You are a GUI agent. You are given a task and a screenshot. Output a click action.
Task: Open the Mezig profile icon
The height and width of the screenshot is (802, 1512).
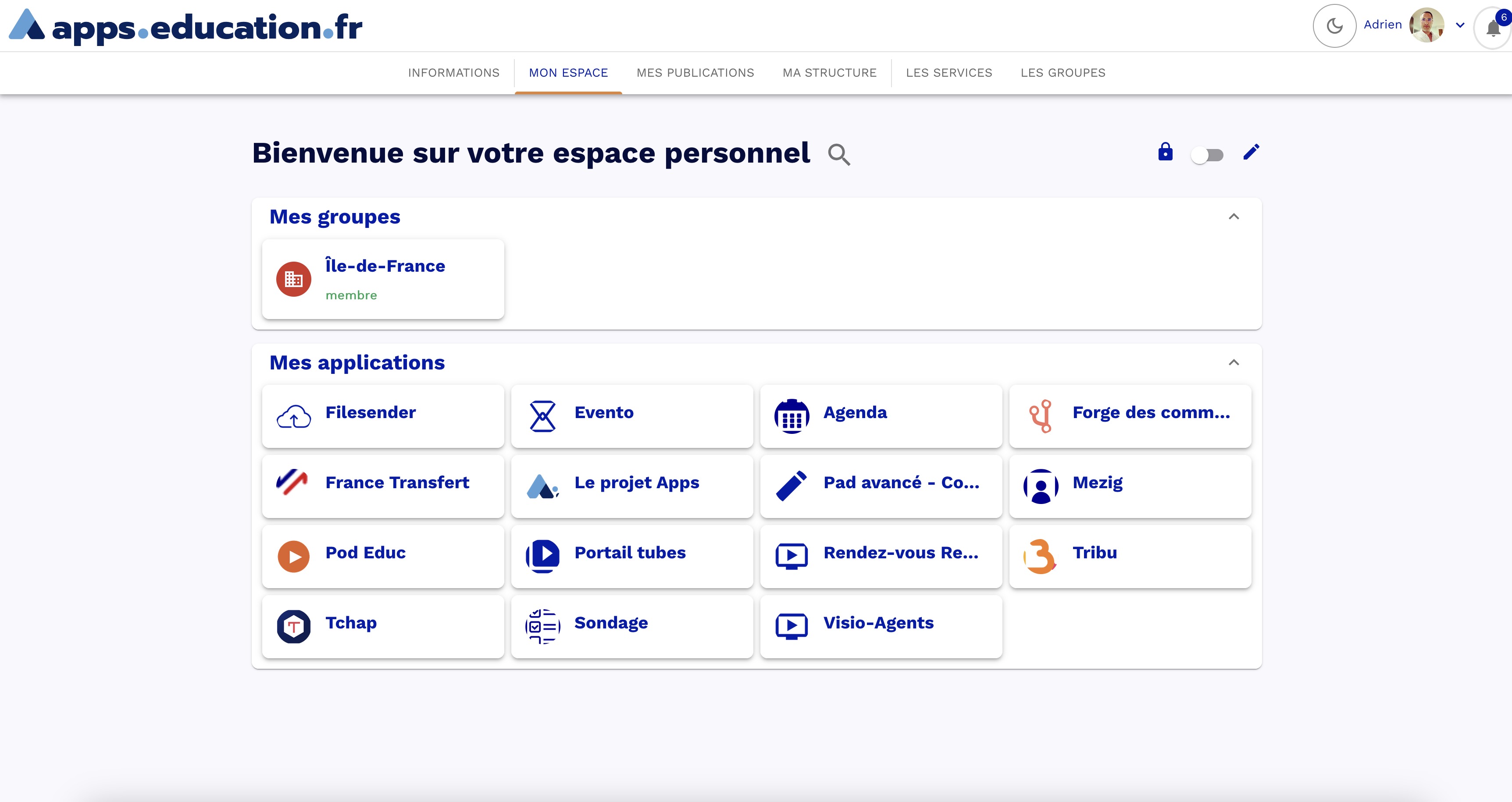[x=1041, y=486]
